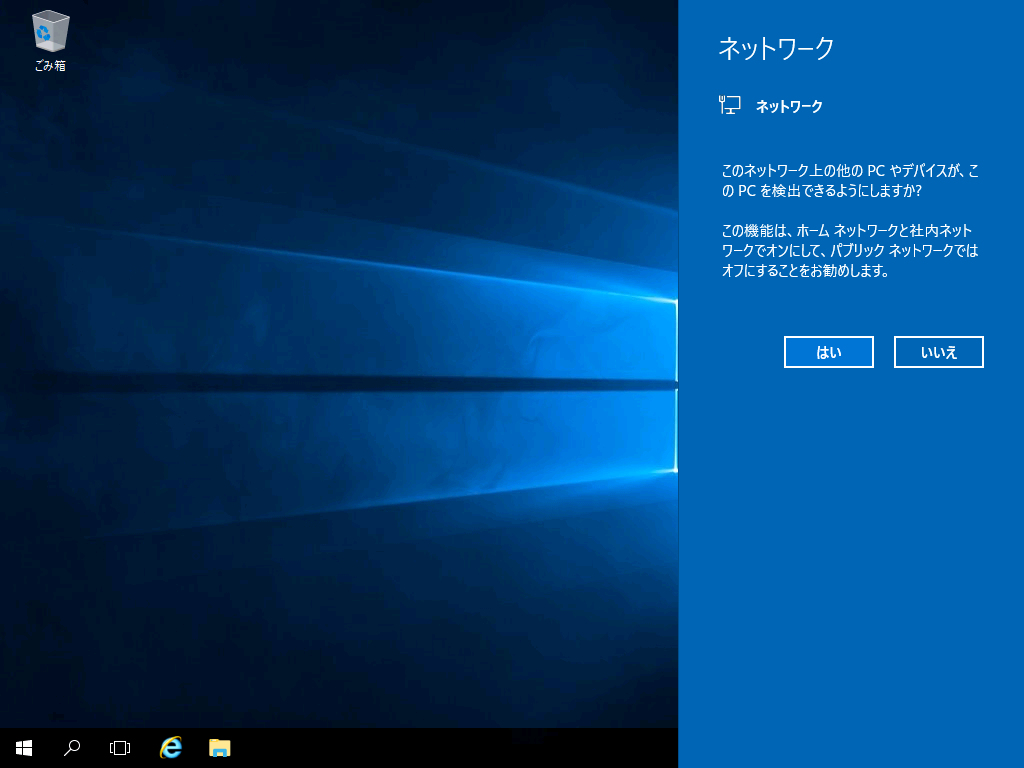Click empty taskbar space right of File Explorer
The image size is (1024, 768).
click(450, 747)
